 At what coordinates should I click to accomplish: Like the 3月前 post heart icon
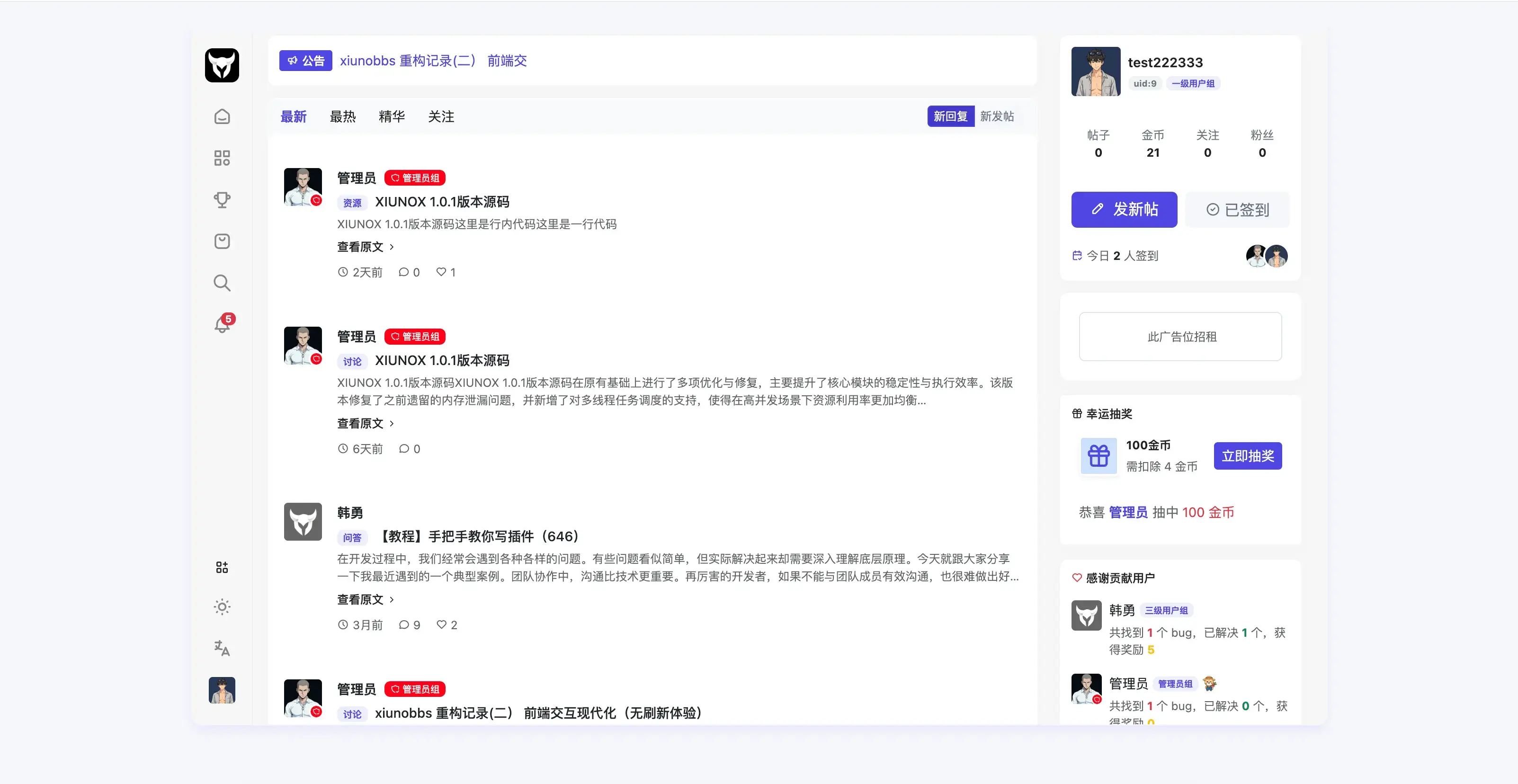tap(441, 625)
